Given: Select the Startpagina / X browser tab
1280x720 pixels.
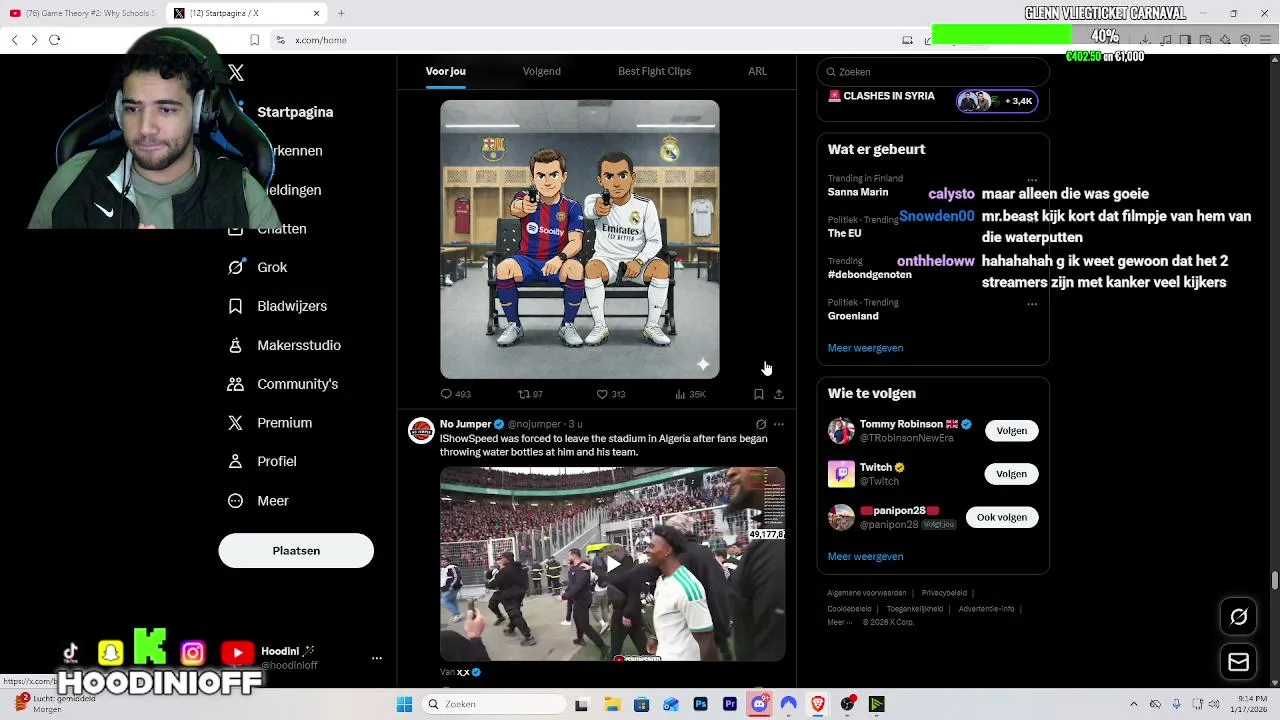Looking at the screenshot, I should tap(247, 13).
